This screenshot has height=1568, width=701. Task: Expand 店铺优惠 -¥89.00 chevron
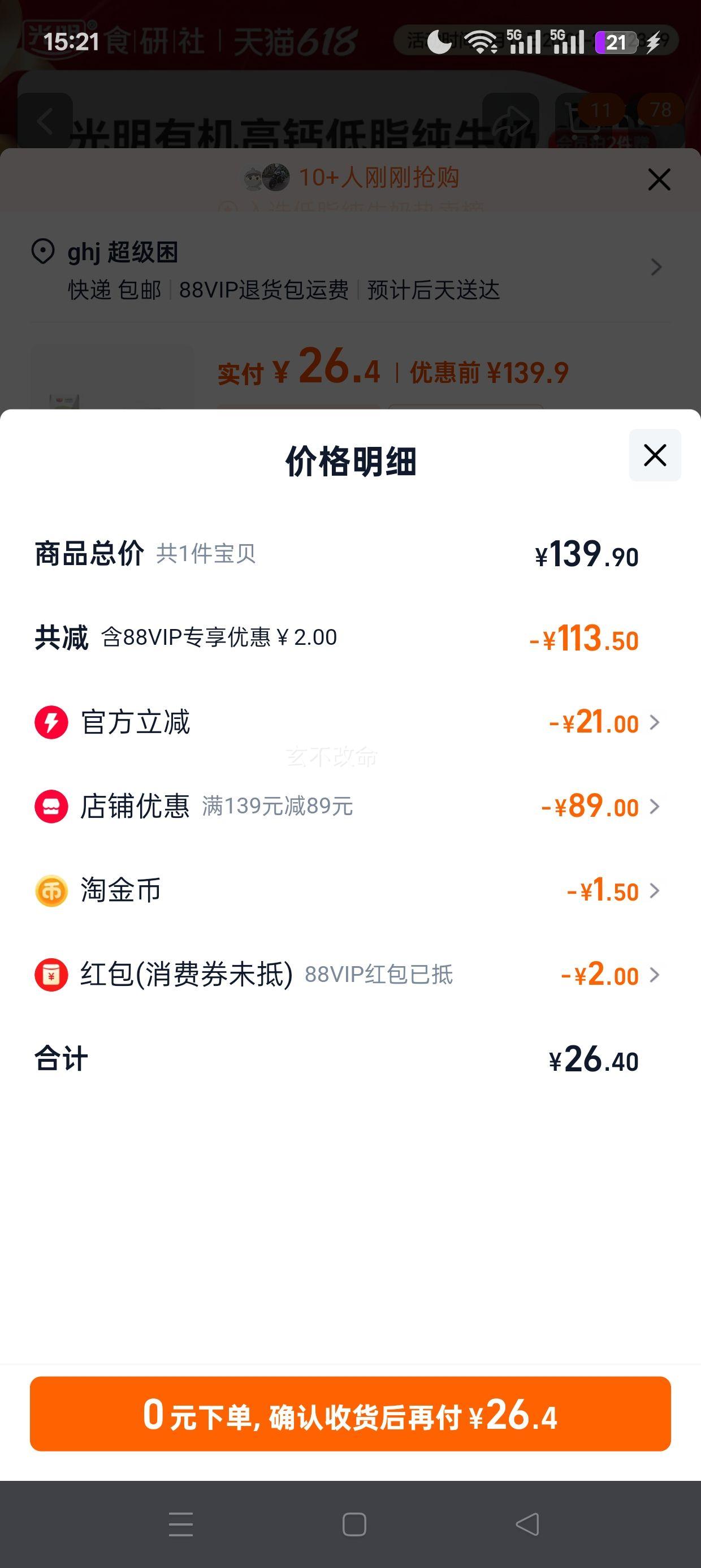[655, 807]
